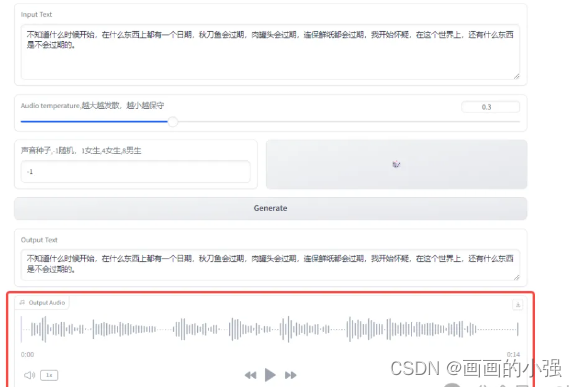Click the volume speaker icon
This screenshot has height=387, width=577.
tap(29, 375)
